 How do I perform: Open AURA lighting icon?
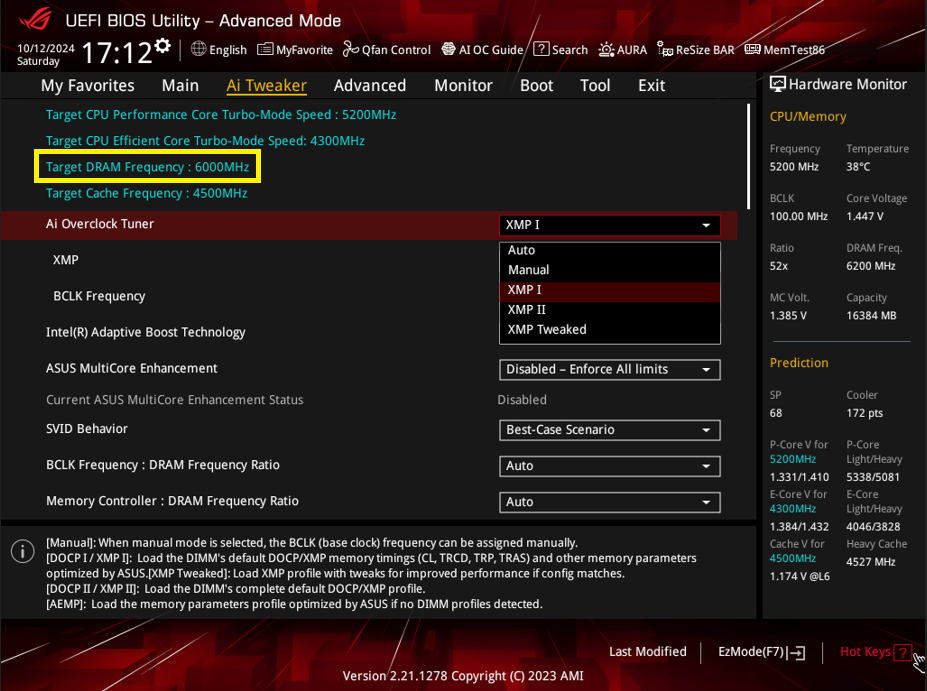click(x=606, y=50)
